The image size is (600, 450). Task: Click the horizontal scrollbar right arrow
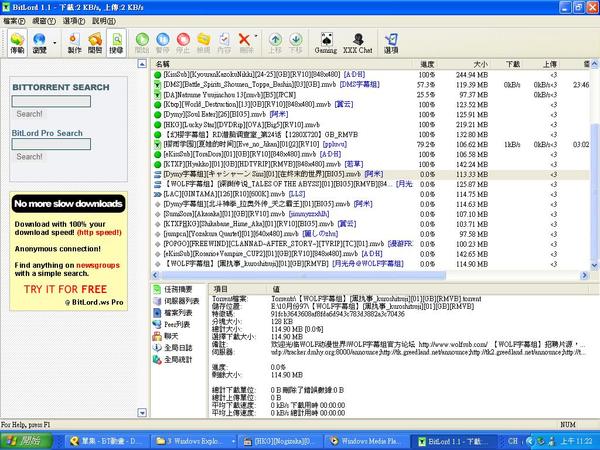pyautogui.click(x=584, y=275)
